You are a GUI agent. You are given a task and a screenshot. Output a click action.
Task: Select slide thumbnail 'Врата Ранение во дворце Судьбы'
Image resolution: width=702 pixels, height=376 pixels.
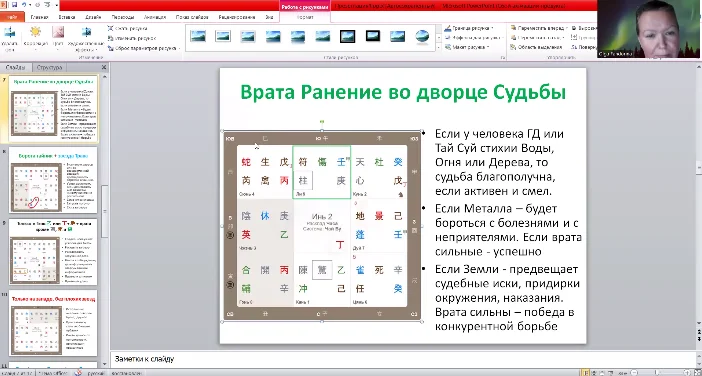click(x=54, y=109)
